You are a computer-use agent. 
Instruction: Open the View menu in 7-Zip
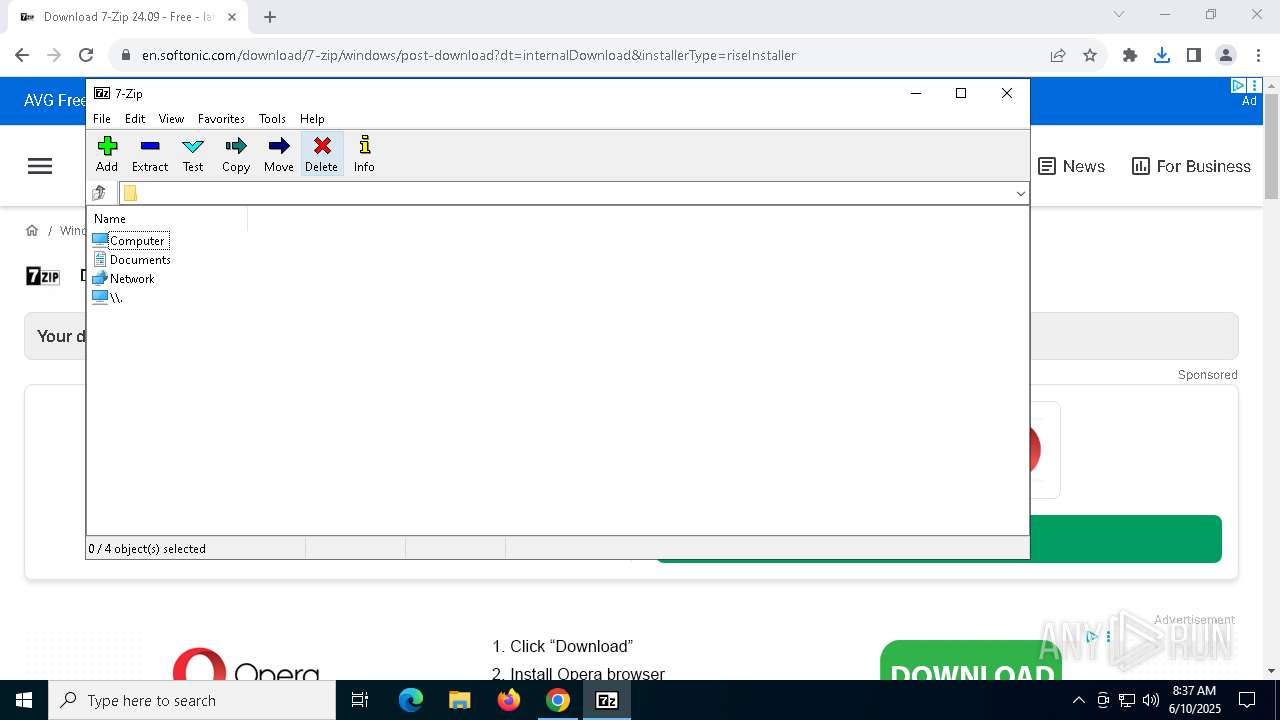click(171, 118)
